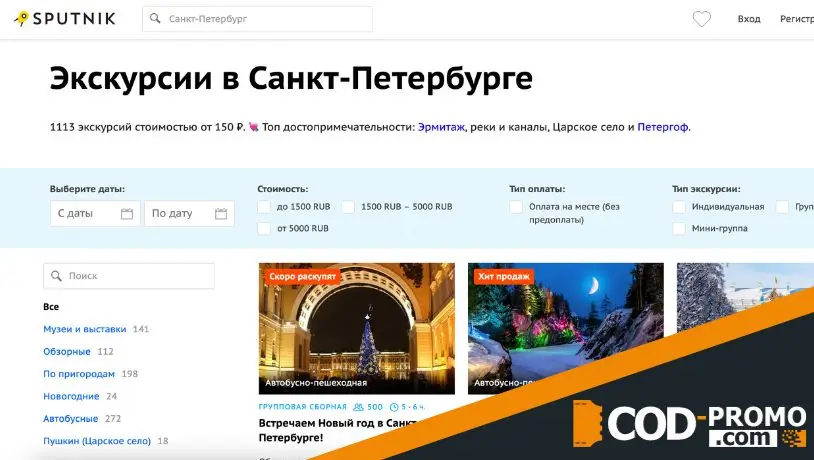Check 'Мини-группа' excursion type
Viewport: 814px width, 460px height.
(x=679, y=228)
